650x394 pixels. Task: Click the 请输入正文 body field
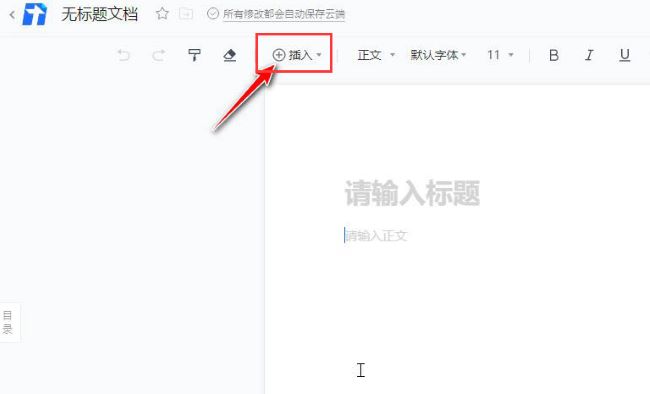376,236
